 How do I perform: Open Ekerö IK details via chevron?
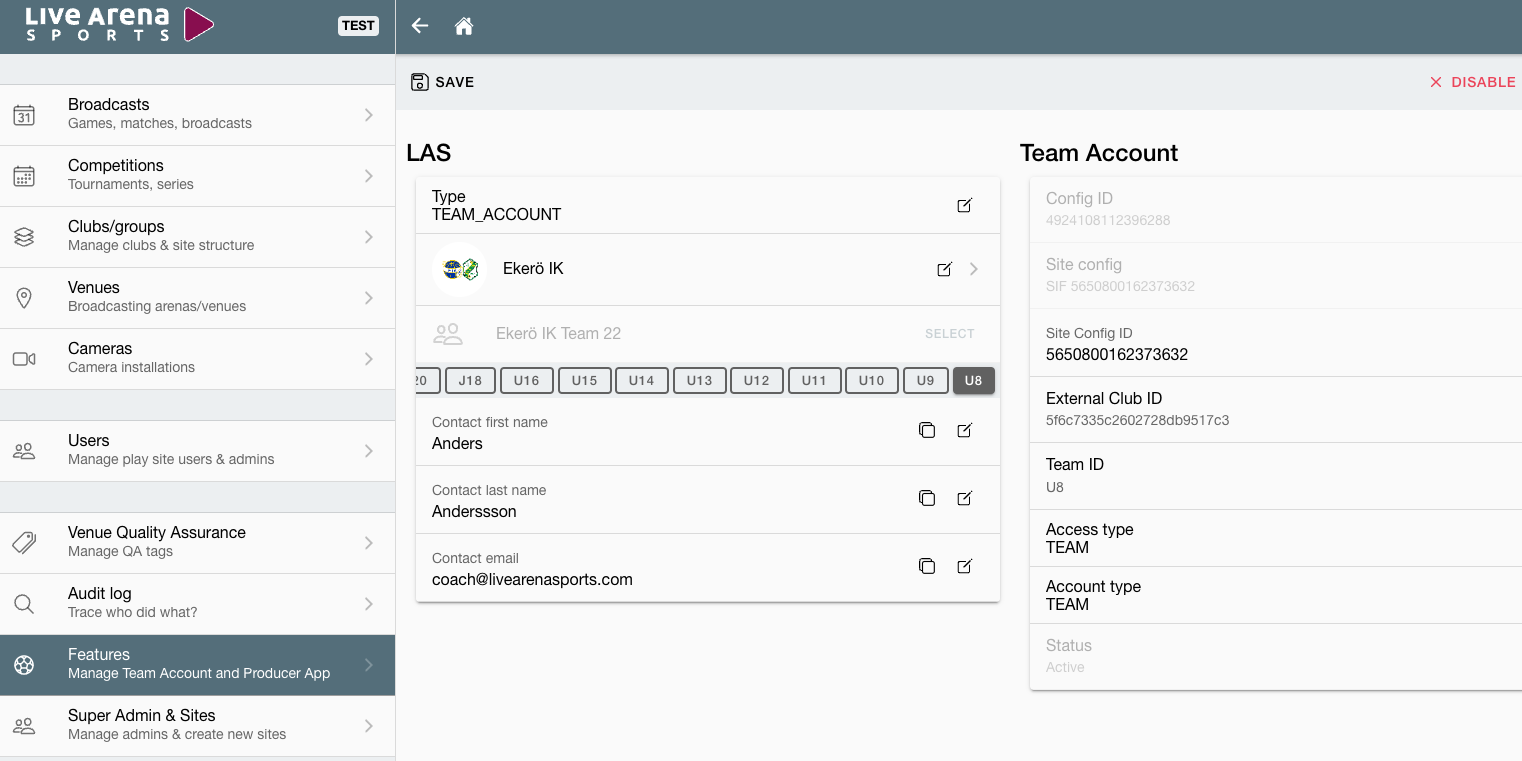pyautogui.click(x=974, y=269)
